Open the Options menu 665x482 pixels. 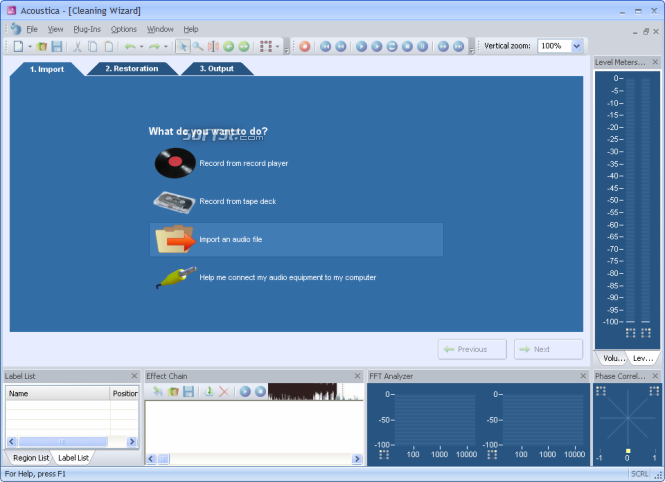pyautogui.click(x=124, y=29)
